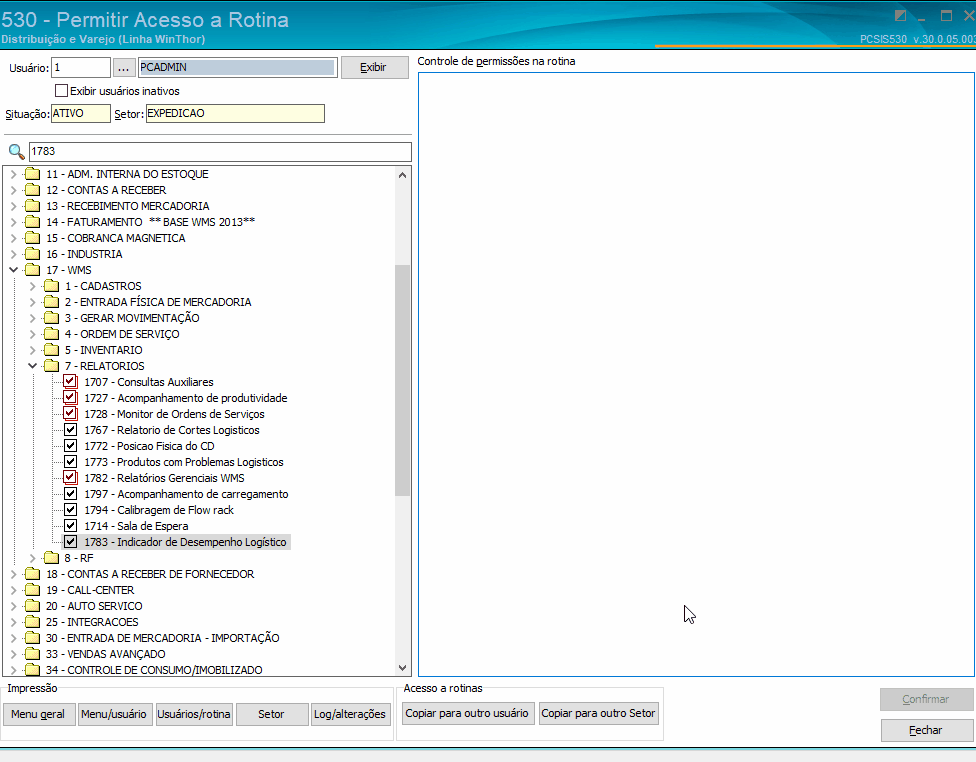The height and width of the screenshot is (762, 976).
Task: Click the tree scrollbar down arrow
Action: point(403,668)
